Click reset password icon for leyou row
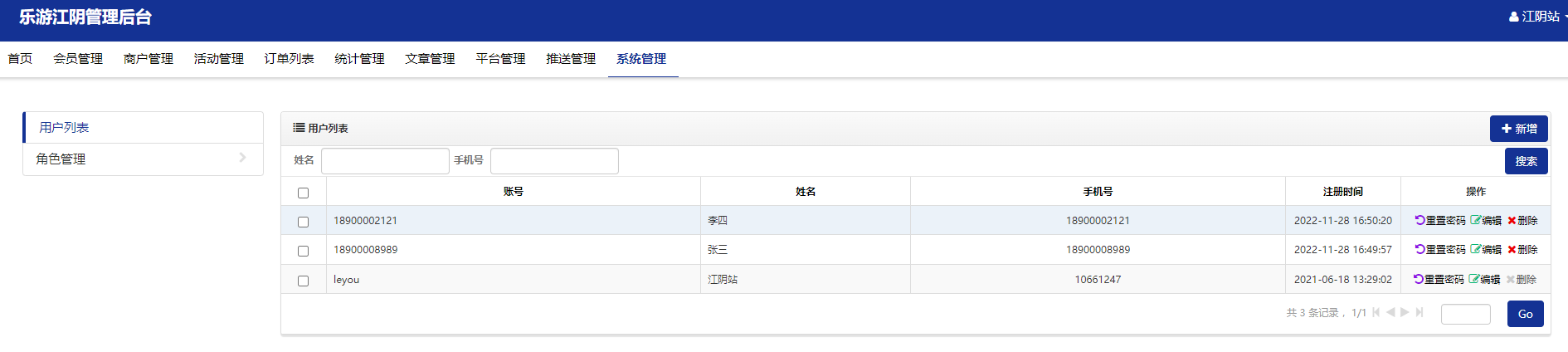Image resolution: width=1568 pixels, height=352 pixels. pyautogui.click(x=1419, y=279)
